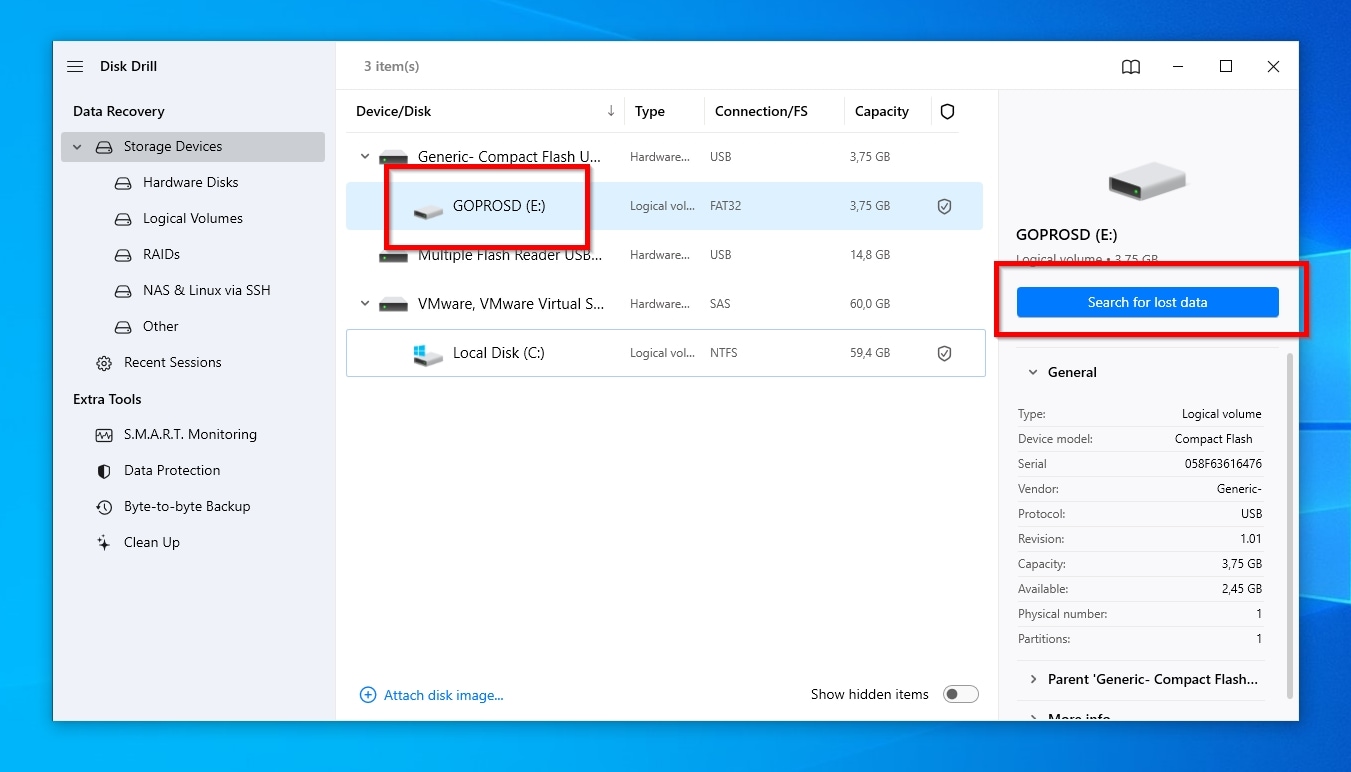Click the Connection/FS column header

point(761,111)
